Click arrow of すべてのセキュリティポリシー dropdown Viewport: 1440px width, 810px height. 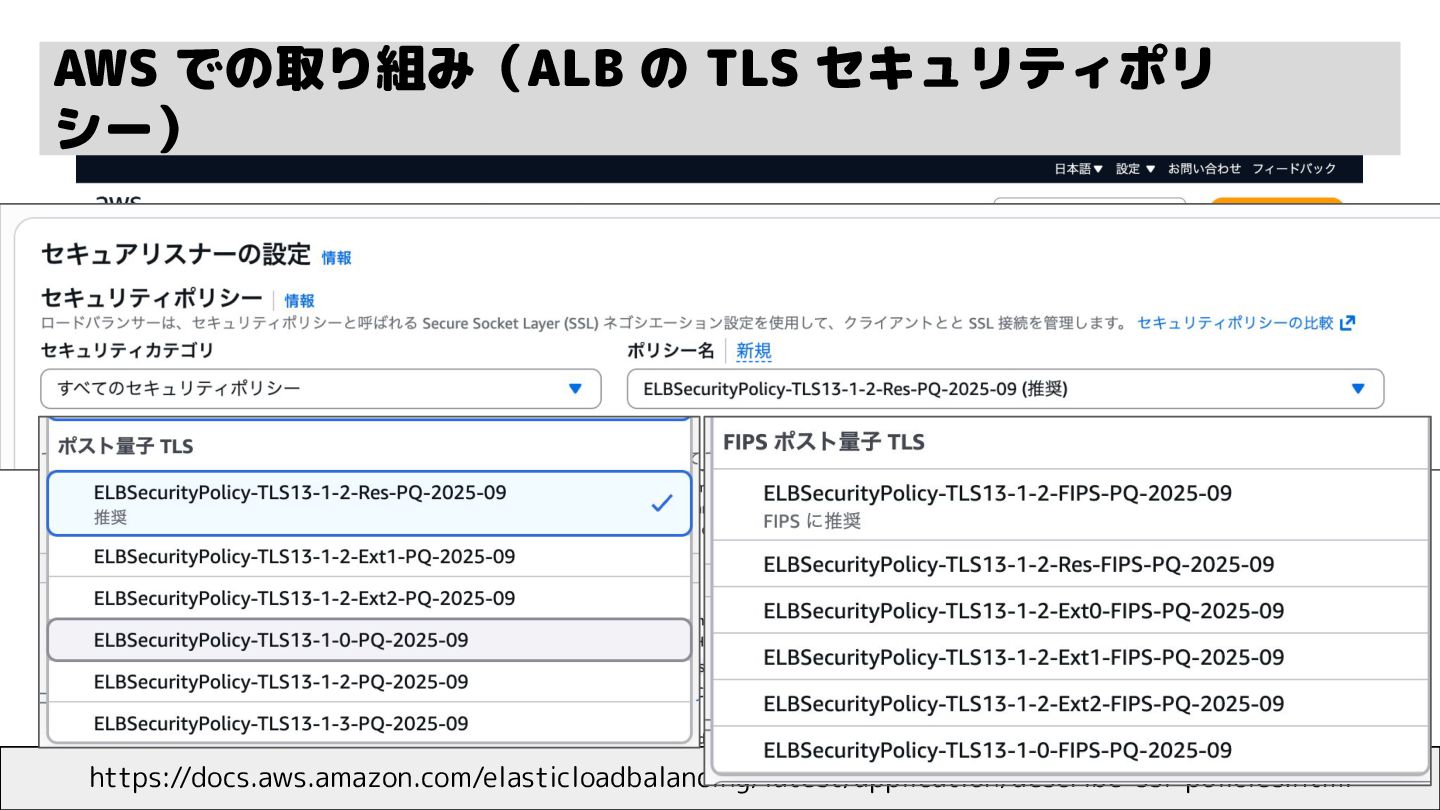575,389
